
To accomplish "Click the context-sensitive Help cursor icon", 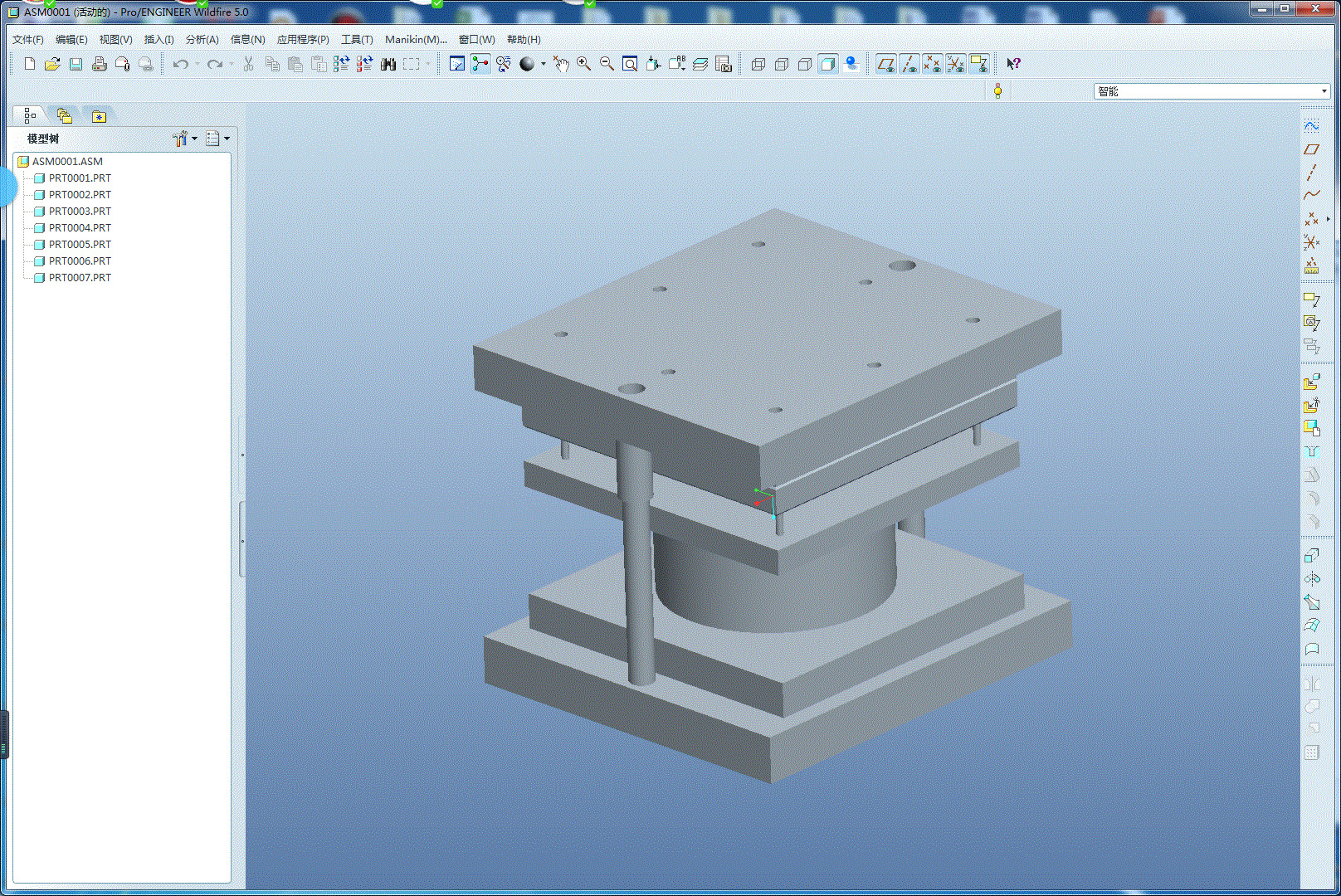I will point(1013,64).
